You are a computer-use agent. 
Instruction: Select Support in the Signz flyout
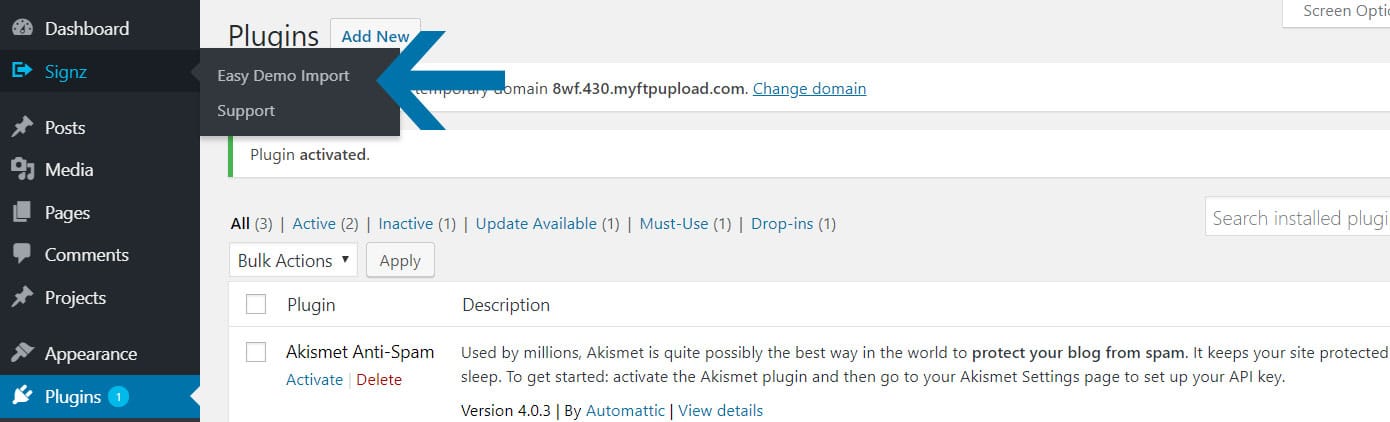pyautogui.click(x=246, y=111)
